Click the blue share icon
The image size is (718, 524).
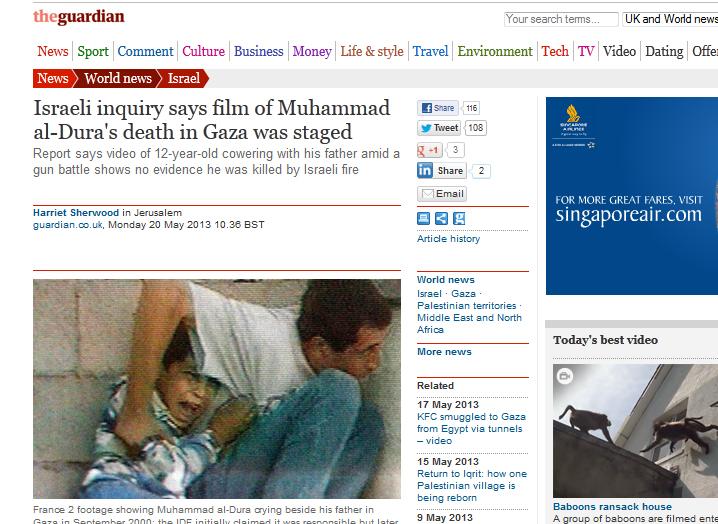coord(441,218)
